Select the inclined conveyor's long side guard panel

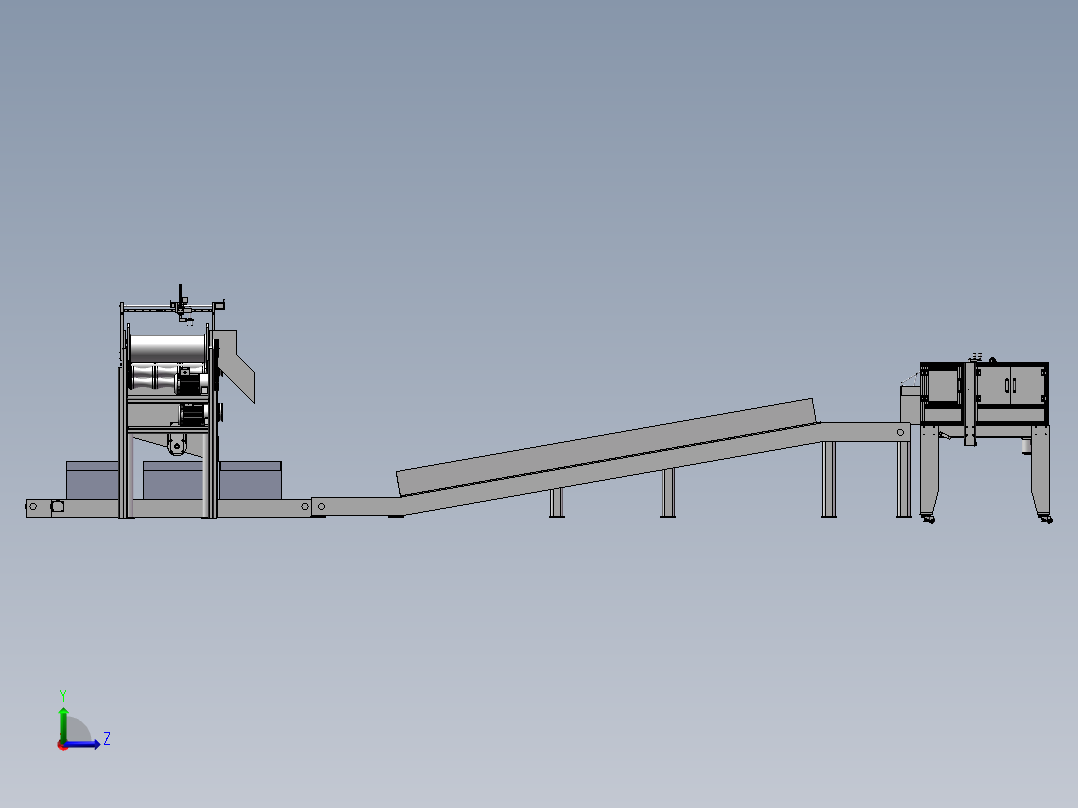click(x=606, y=446)
